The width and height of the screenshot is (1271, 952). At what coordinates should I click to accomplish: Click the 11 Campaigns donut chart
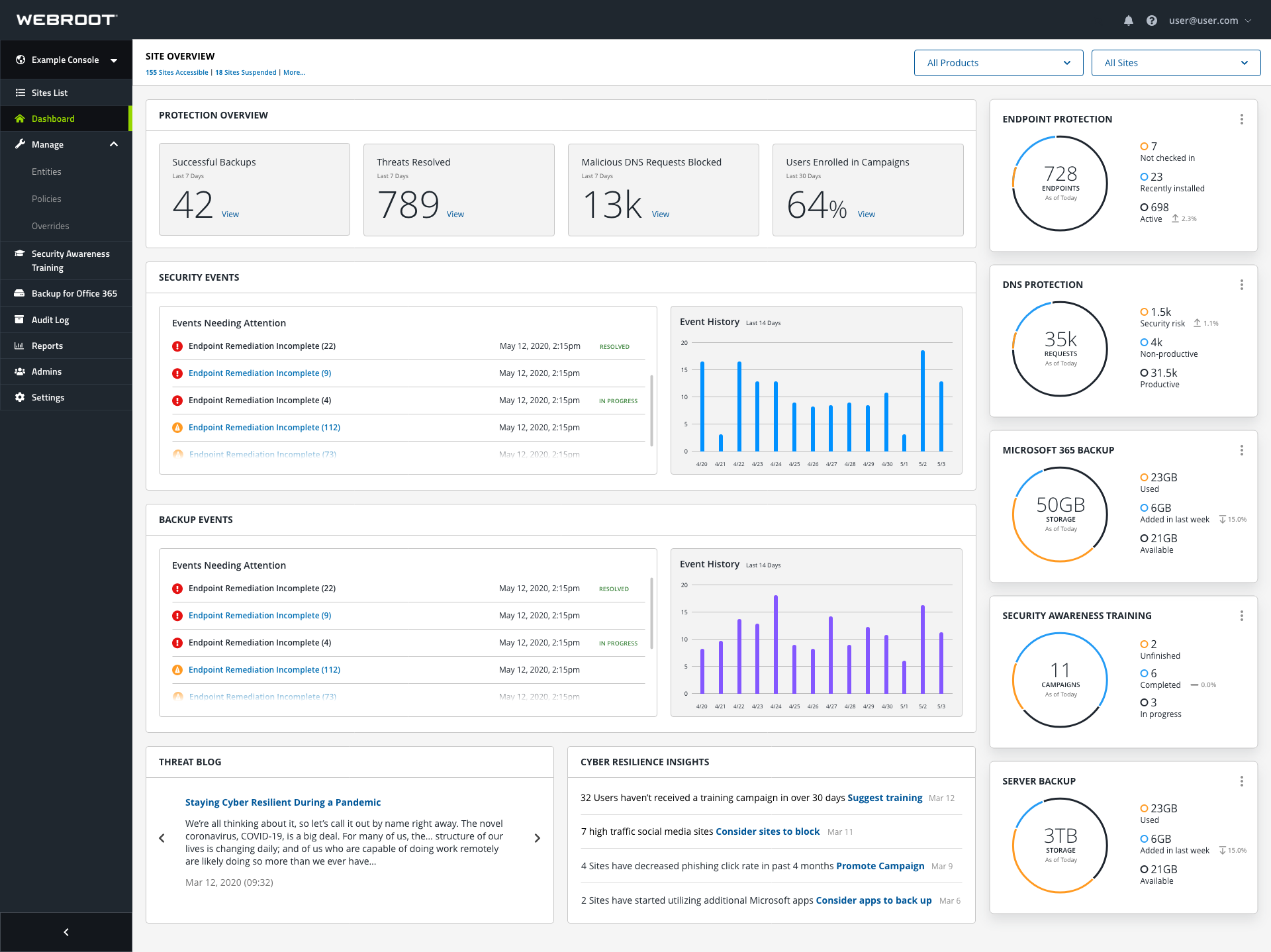click(1060, 680)
